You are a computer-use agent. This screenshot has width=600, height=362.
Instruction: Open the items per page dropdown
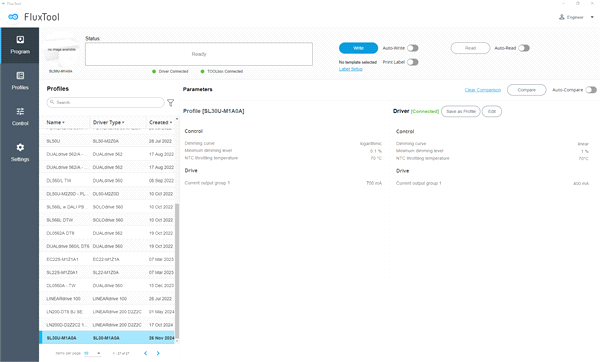pyautogui.click(x=92, y=353)
